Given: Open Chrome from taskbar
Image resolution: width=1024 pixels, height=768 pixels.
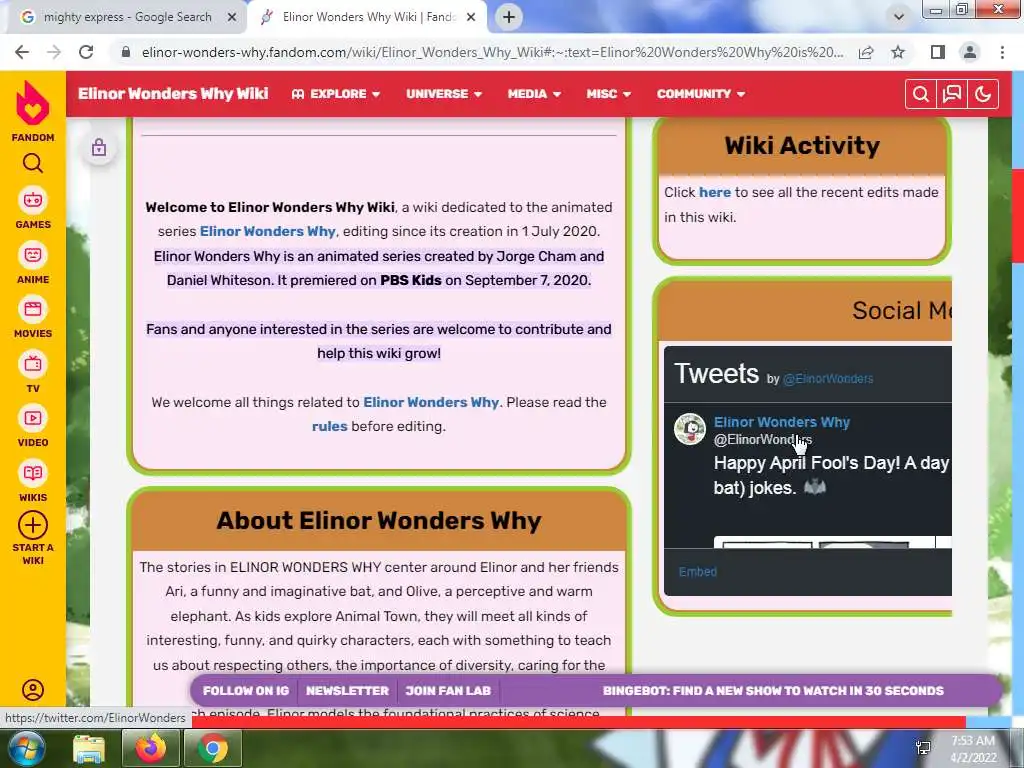Looking at the screenshot, I should (213, 749).
